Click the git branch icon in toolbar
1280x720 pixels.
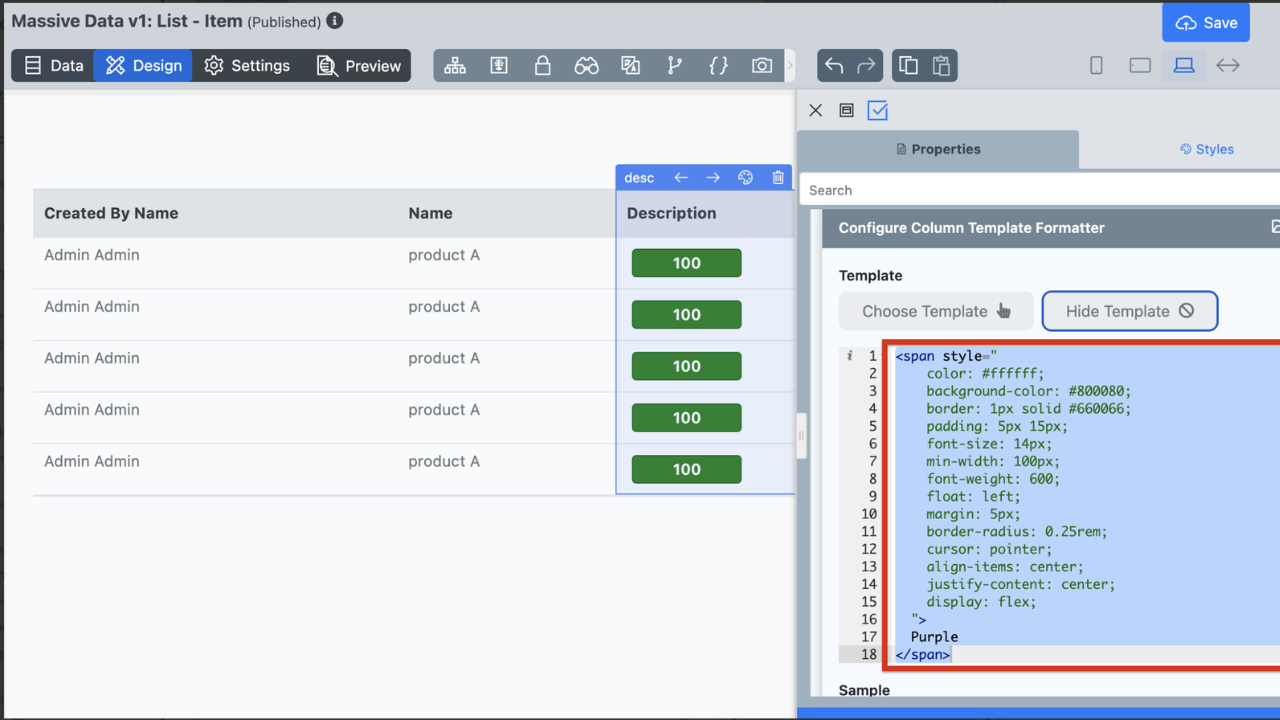[x=675, y=66]
